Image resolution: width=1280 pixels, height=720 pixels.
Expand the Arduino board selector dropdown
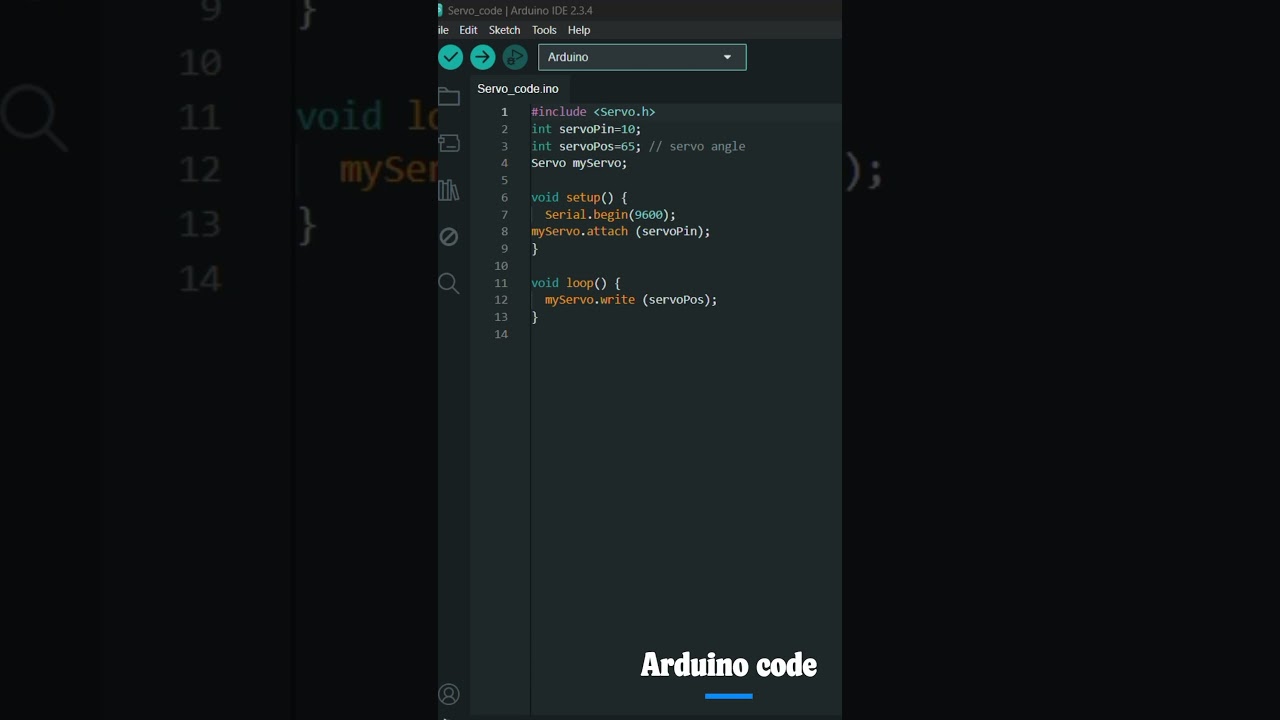[642, 57]
